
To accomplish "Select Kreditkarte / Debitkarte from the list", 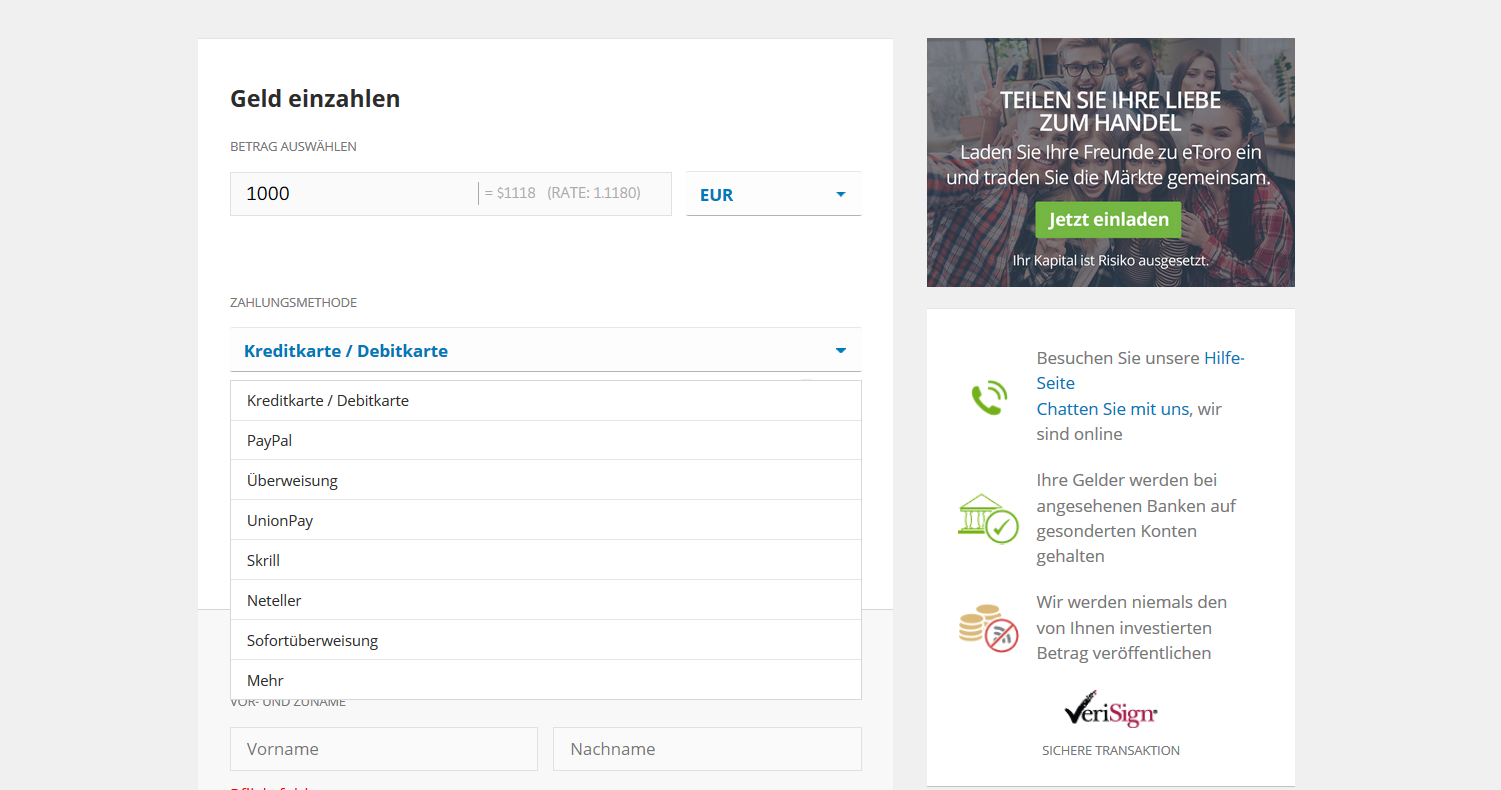I will click(546, 400).
